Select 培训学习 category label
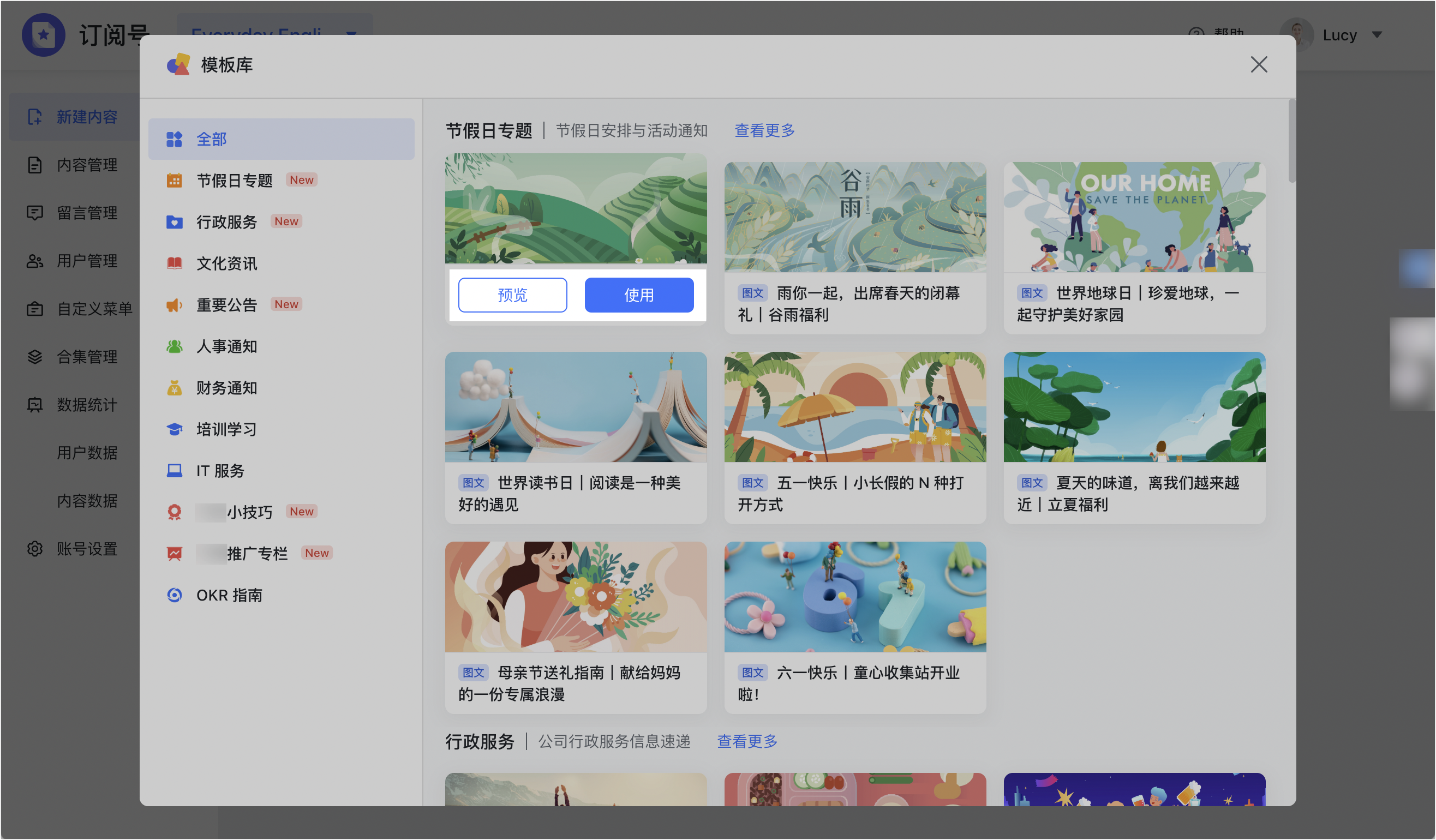The image size is (1436, 840). coord(227,429)
